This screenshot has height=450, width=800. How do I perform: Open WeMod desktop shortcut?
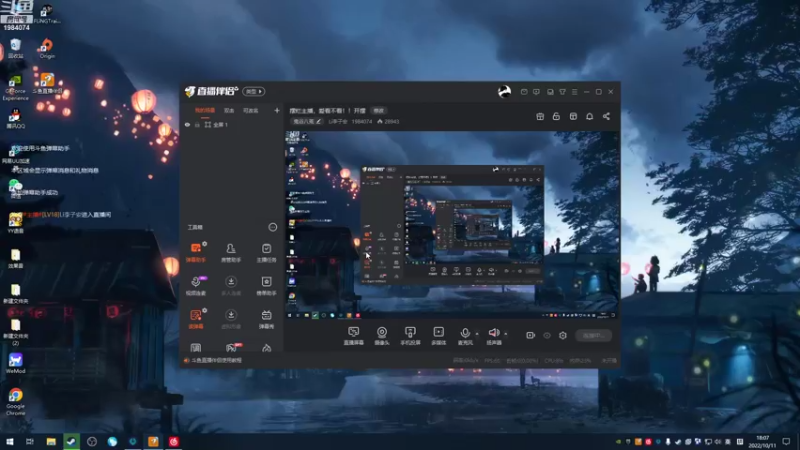(x=15, y=363)
